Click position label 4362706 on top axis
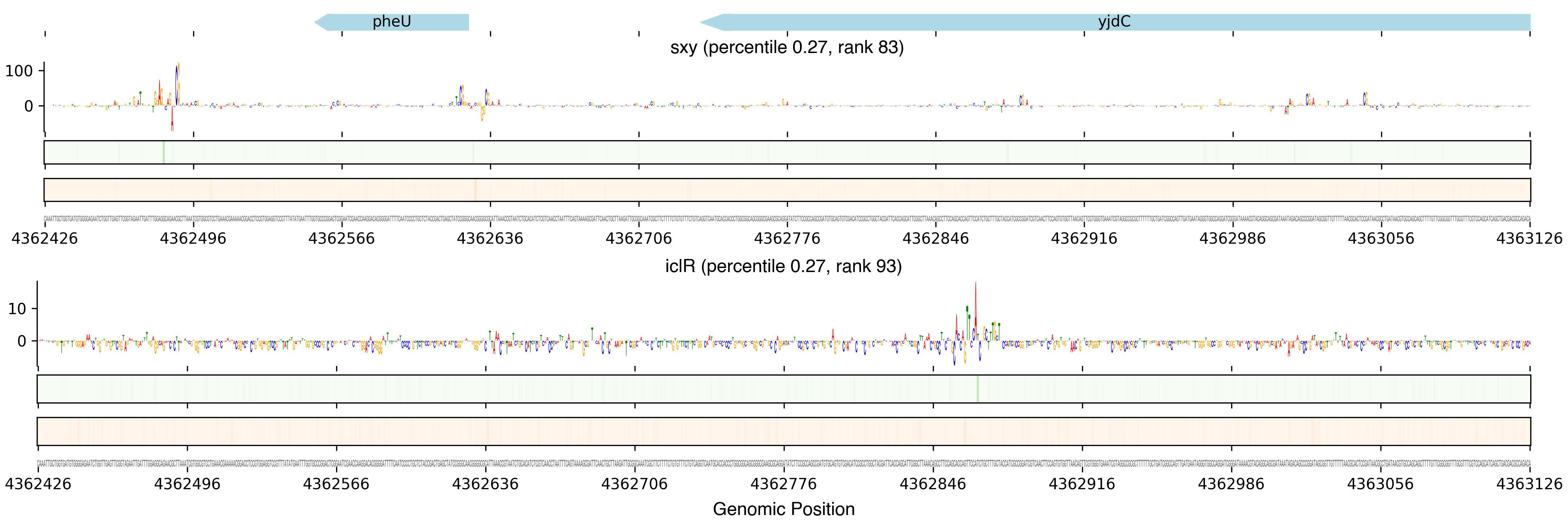The height and width of the screenshot is (523, 1568). (638, 239)
